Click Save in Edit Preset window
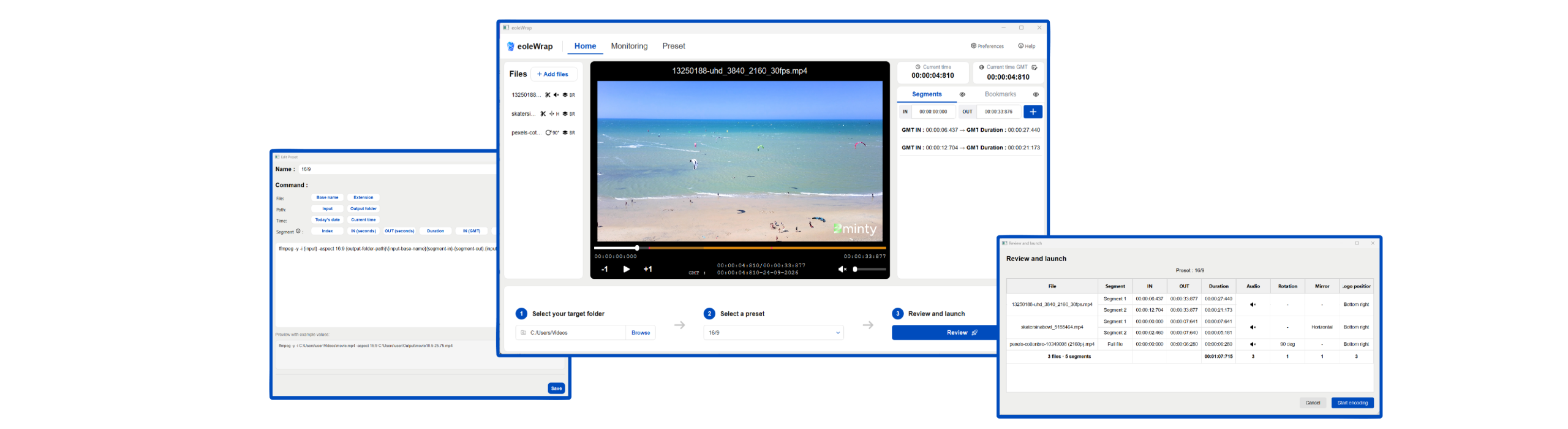The width and height of the screenshot is (1568, 429). pyautogui.click(x=556, y=389)
